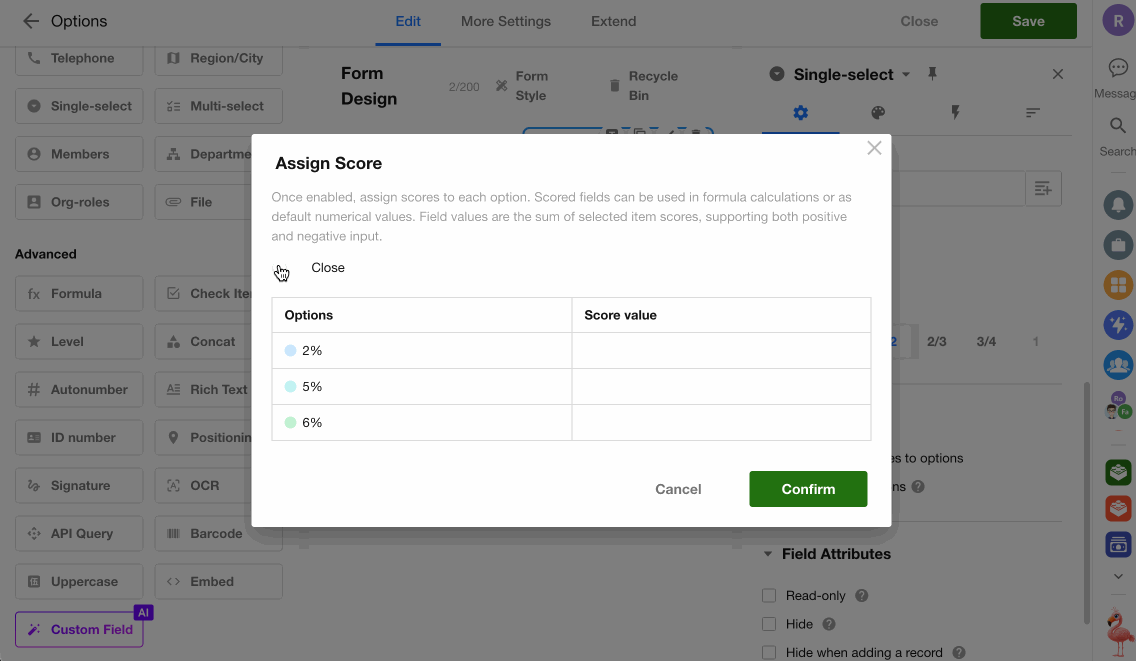This screenshot has width=1136, height=661.
Task: Collapse the Field Attributes section
Action: (768, 554)
